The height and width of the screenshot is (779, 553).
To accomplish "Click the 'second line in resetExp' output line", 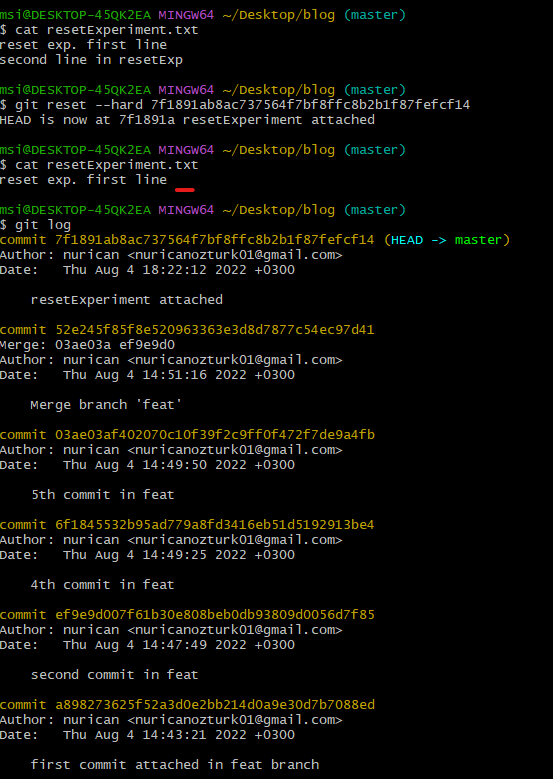I will click(x=91, y=60).
